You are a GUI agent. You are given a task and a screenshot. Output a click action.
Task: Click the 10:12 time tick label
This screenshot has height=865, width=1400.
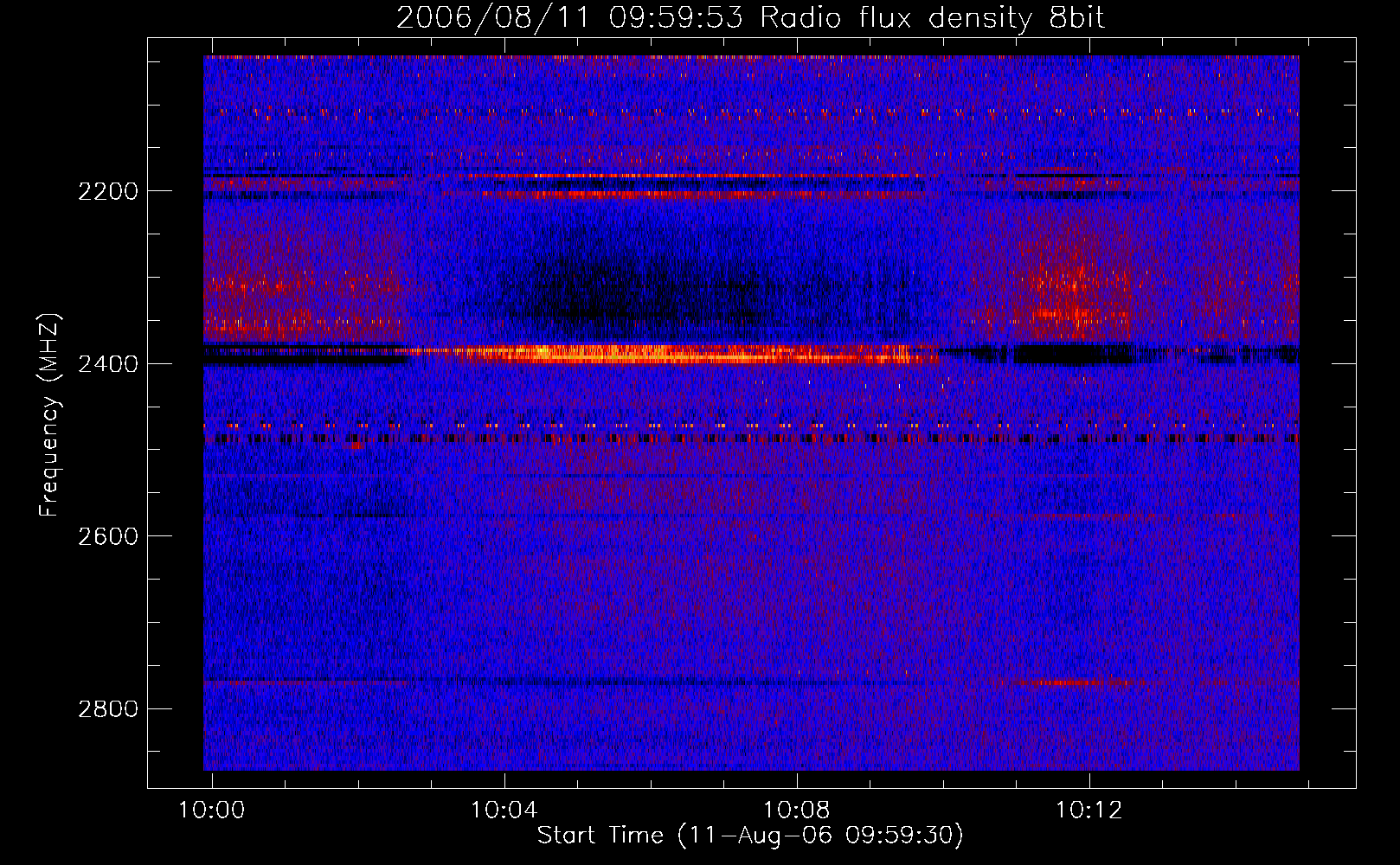[1089, 810]
